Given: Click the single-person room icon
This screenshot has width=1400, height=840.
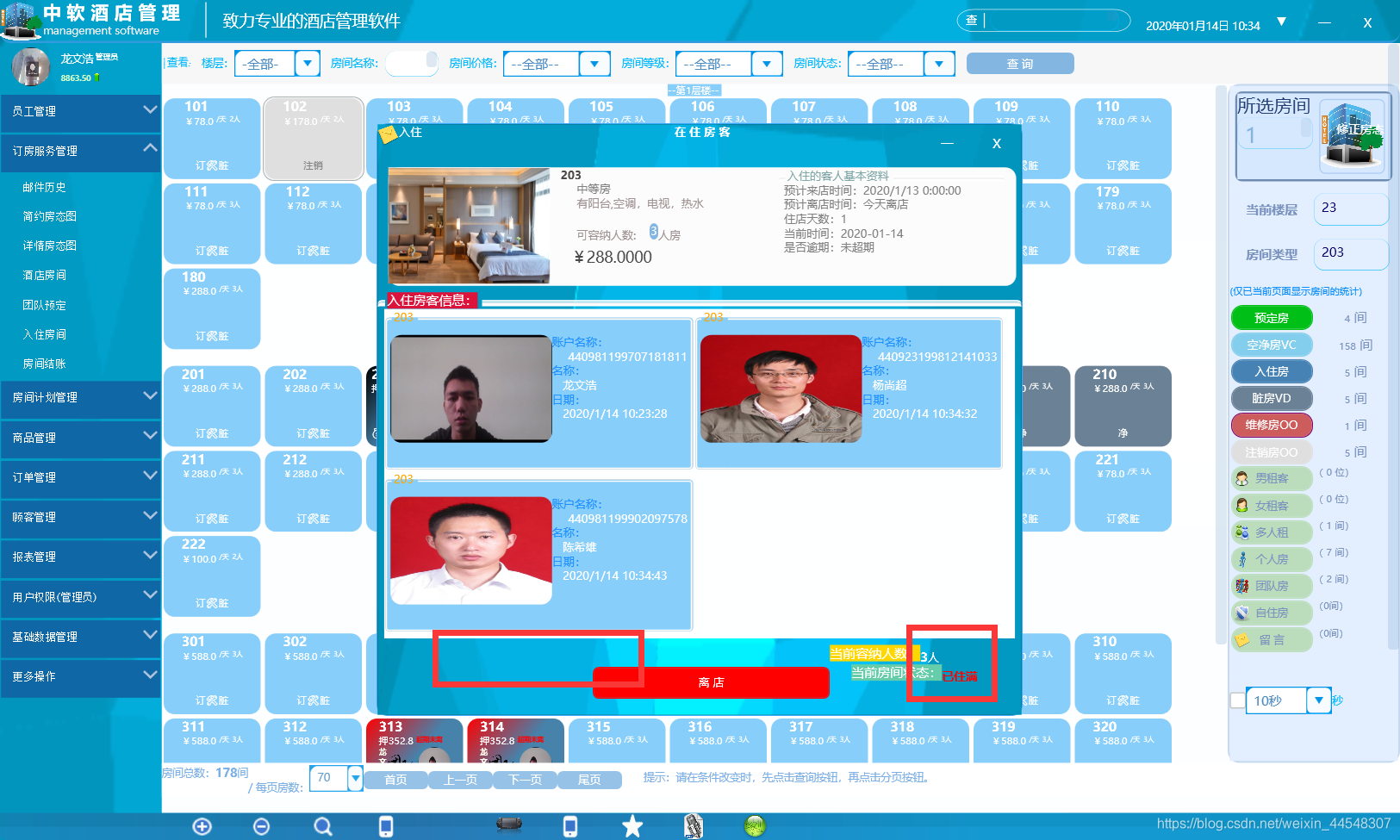Looking at the screenshot, I should [x=1241, y=559].
